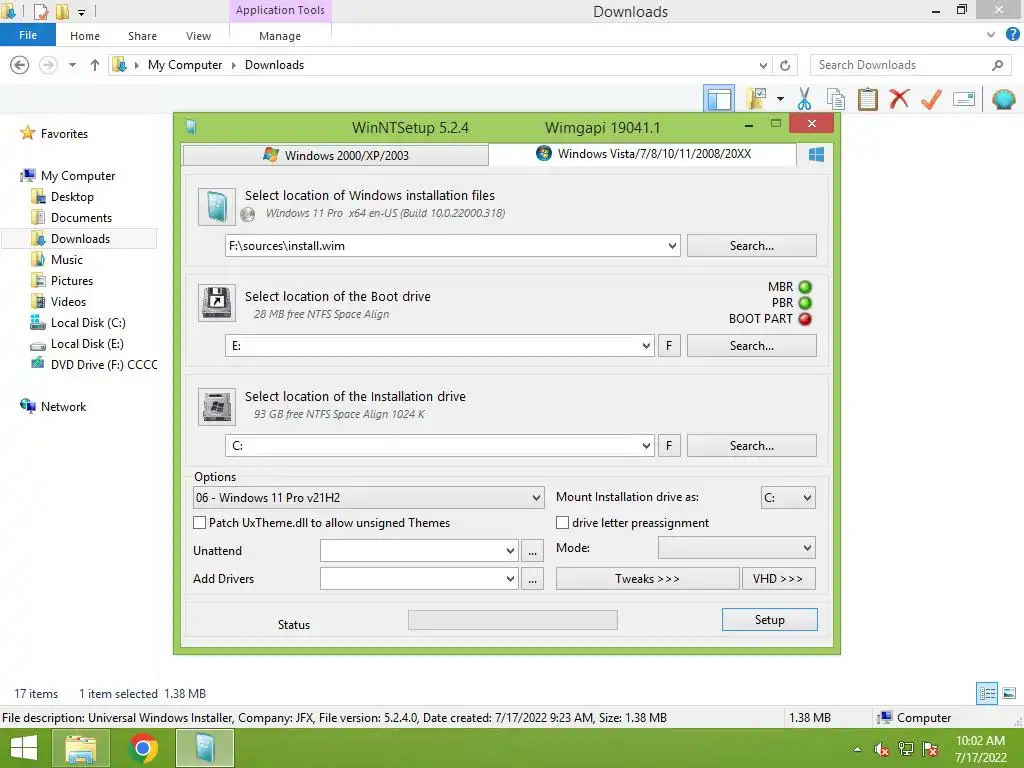Screen dimensions: 1024x768
Task: Click the Boot drive floppy icon
Action: (x=216, y=303)
